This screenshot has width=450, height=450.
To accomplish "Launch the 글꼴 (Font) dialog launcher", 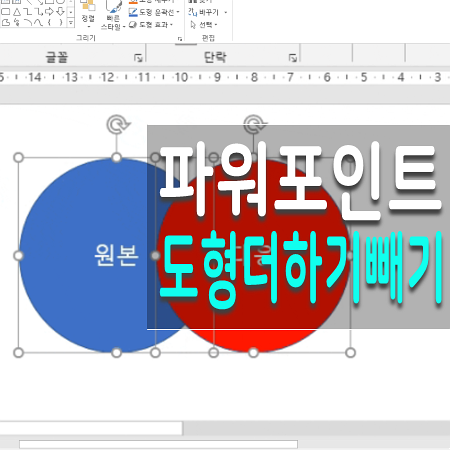I will click(x=138, y=58).
